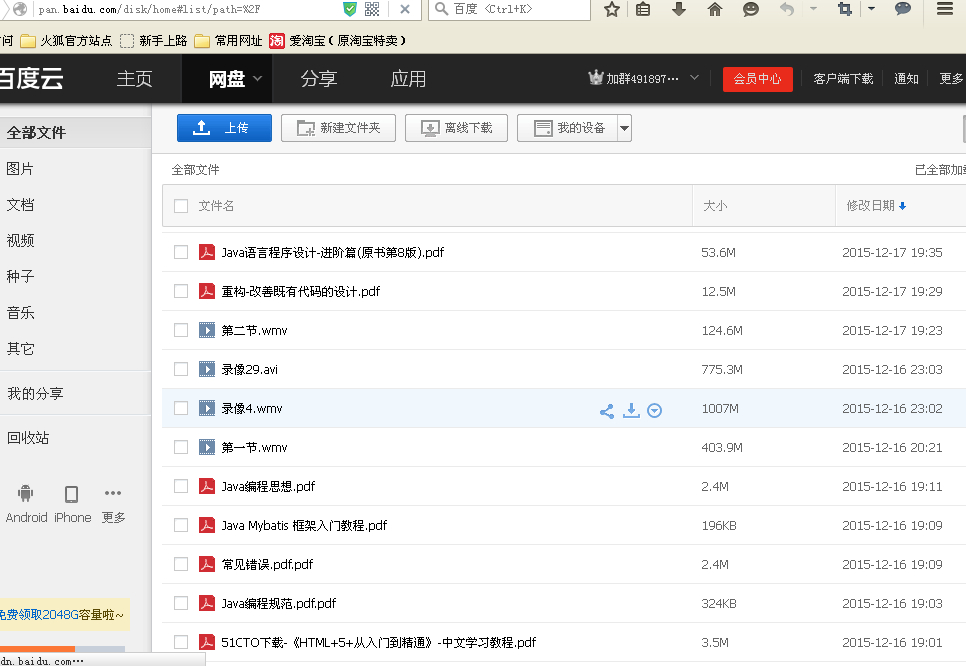Click 新建文件夹 button
This screenshot has height=666, width=966.
click(338, 128)
